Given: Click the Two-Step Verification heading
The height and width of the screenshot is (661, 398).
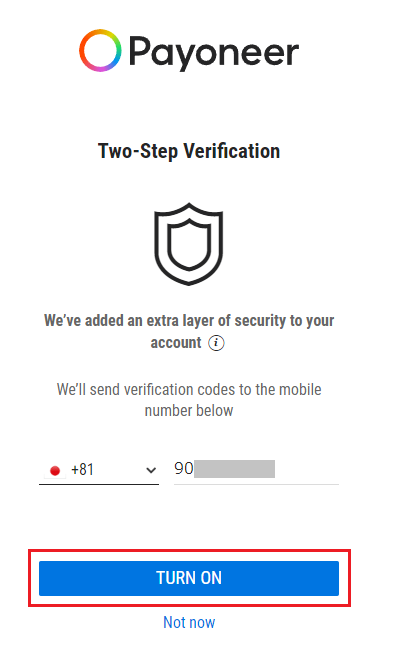Looking at the screenshot, I should point(189,151).
